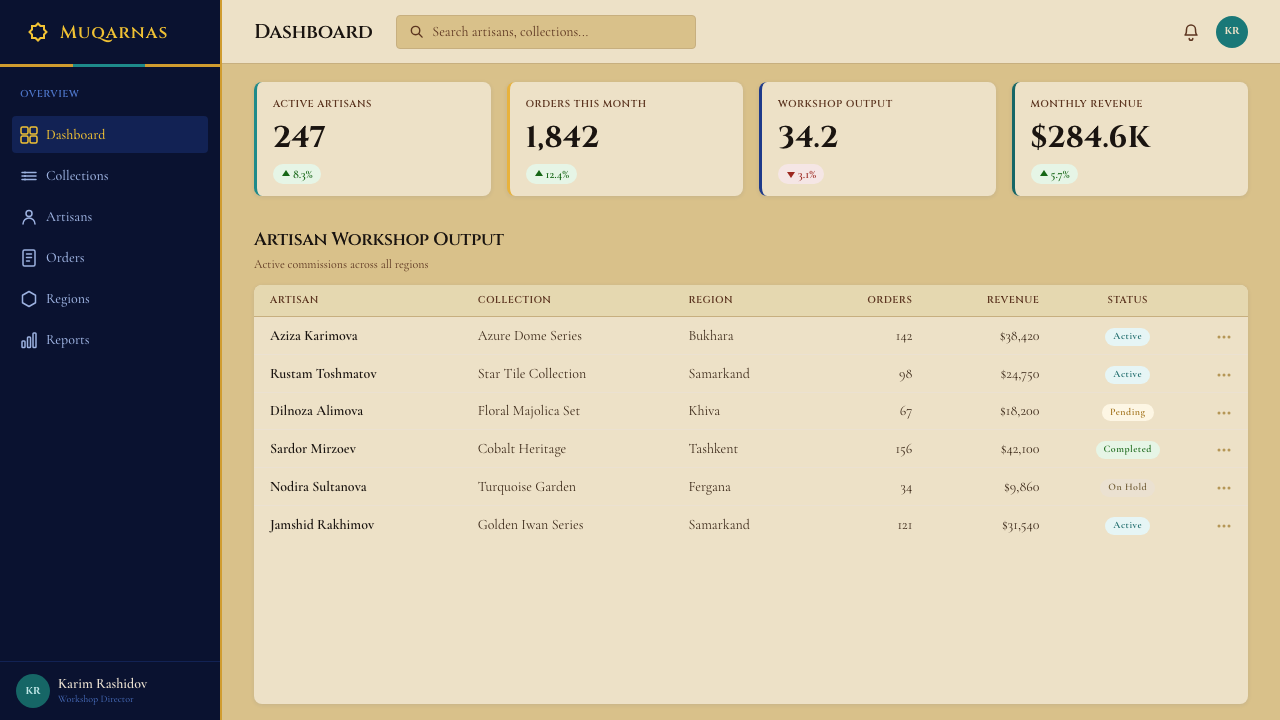1280x720 pixels.
Task: Open Collections in sidebar
Action: pos(110,176)
